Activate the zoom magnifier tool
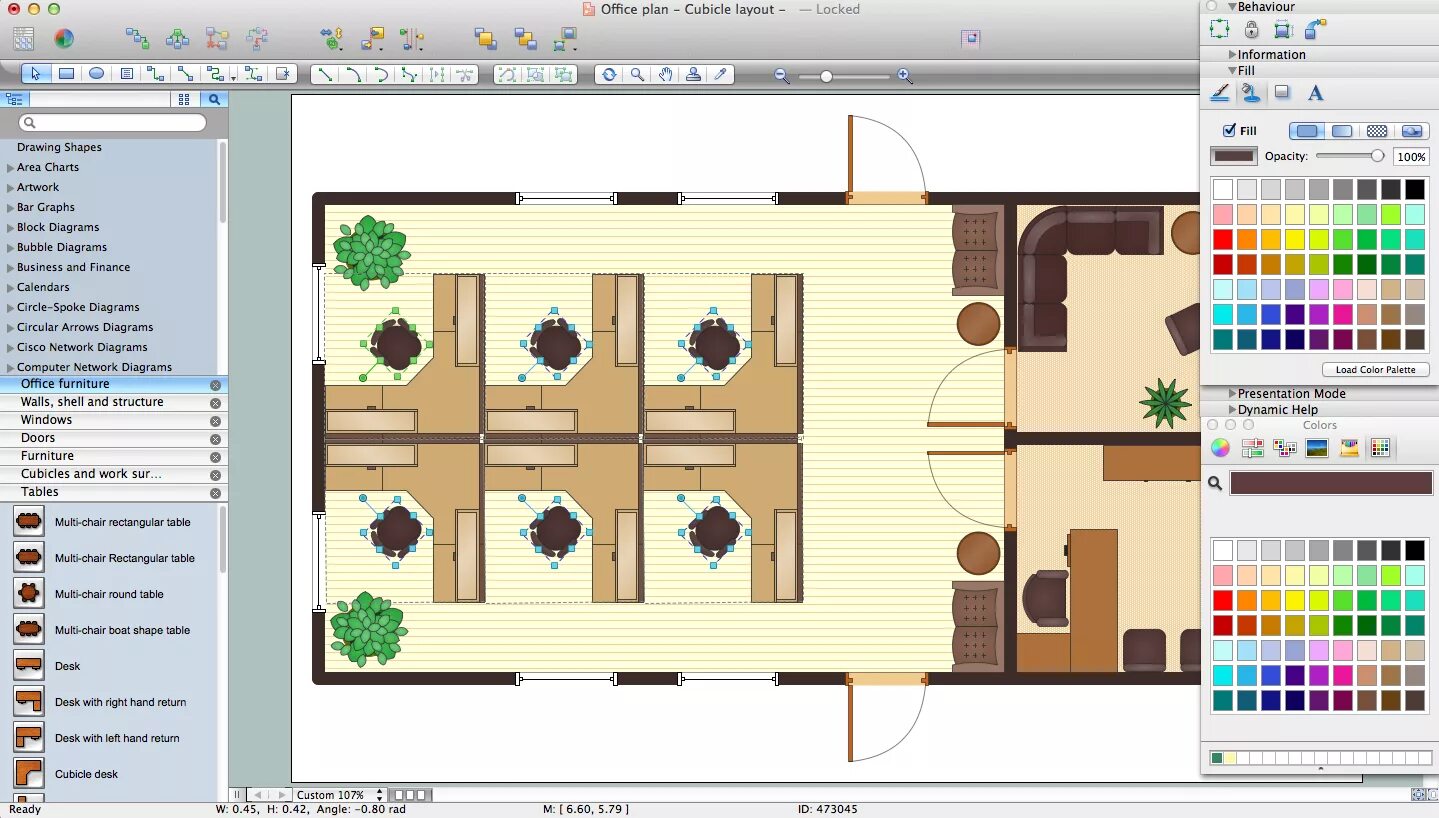1439x818 pixels. pos(637,74)
